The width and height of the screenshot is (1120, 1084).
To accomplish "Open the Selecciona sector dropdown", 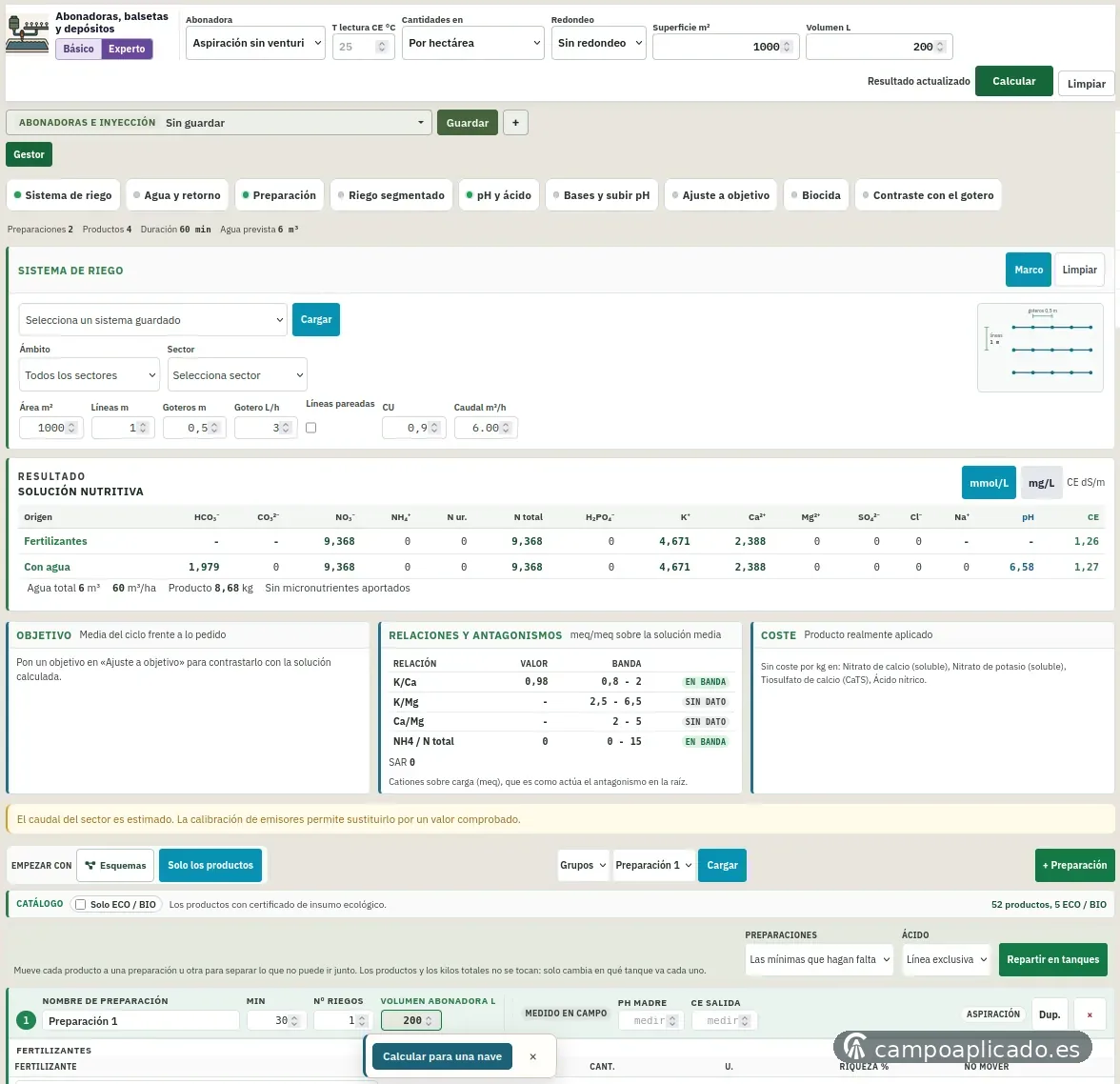I will click(x=237, y=375).
